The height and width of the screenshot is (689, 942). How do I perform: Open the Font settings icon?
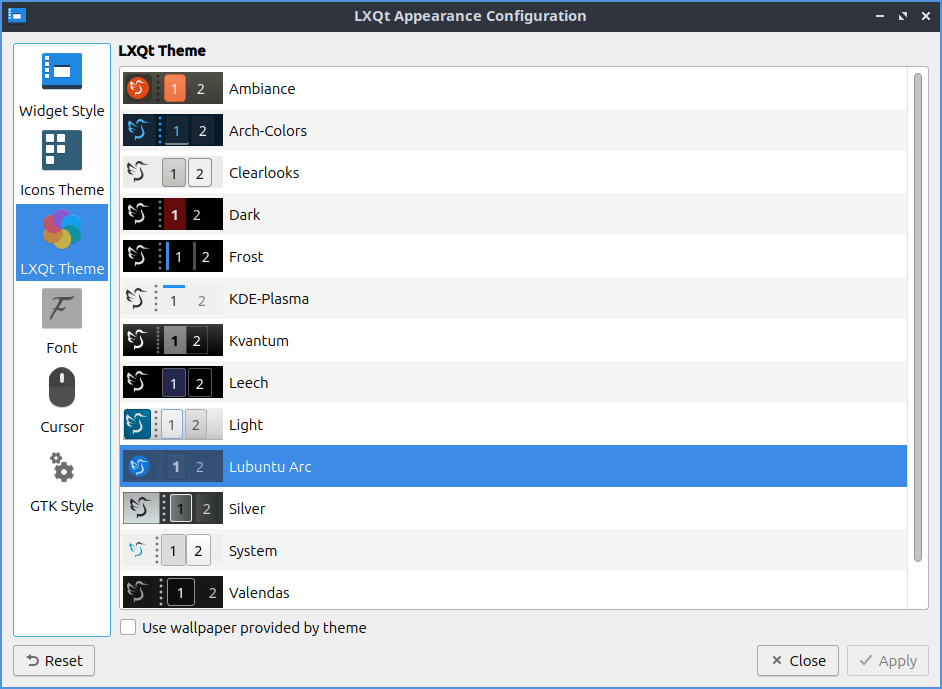[62, 309]
